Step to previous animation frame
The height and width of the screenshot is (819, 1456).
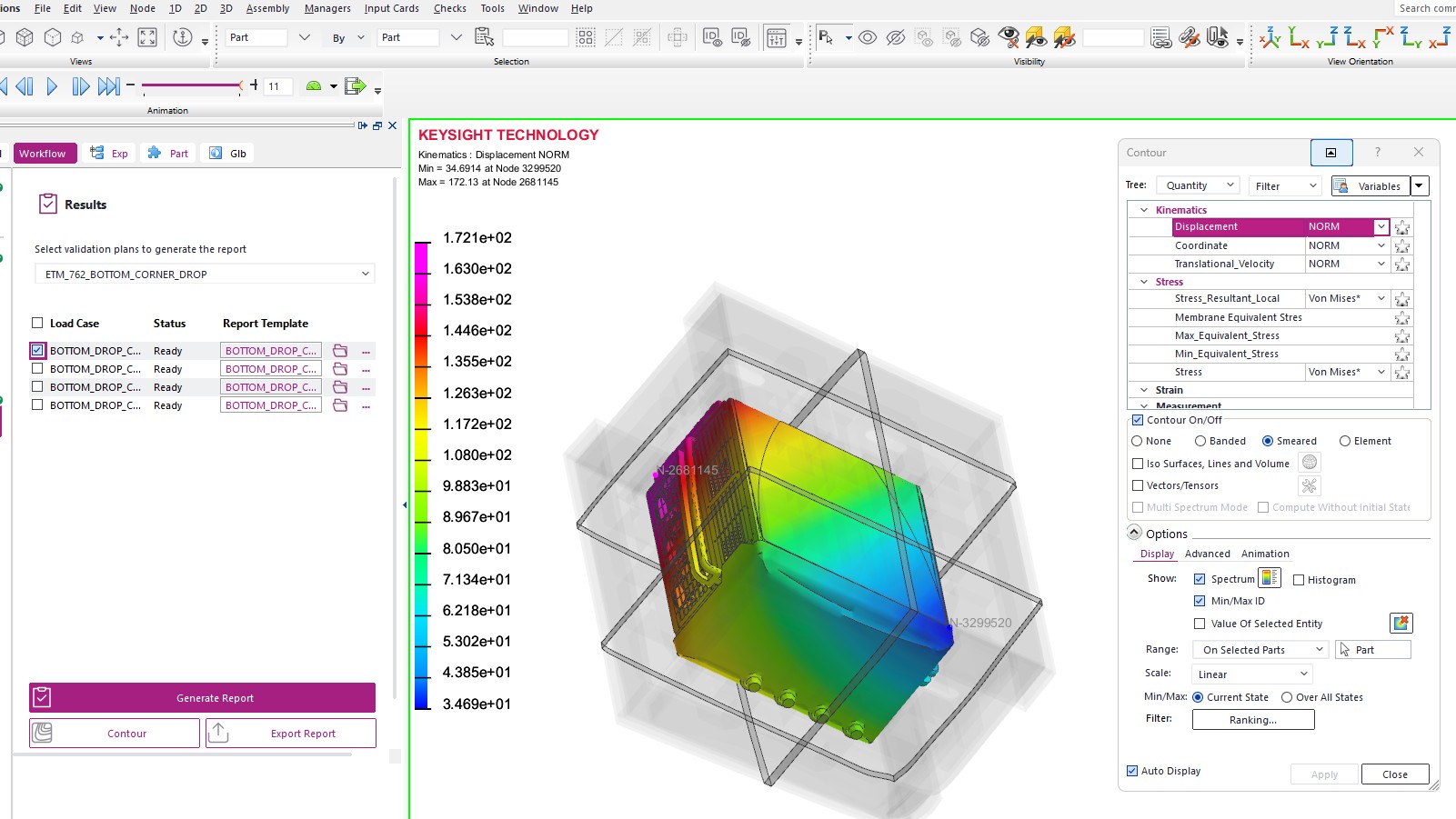25,86
